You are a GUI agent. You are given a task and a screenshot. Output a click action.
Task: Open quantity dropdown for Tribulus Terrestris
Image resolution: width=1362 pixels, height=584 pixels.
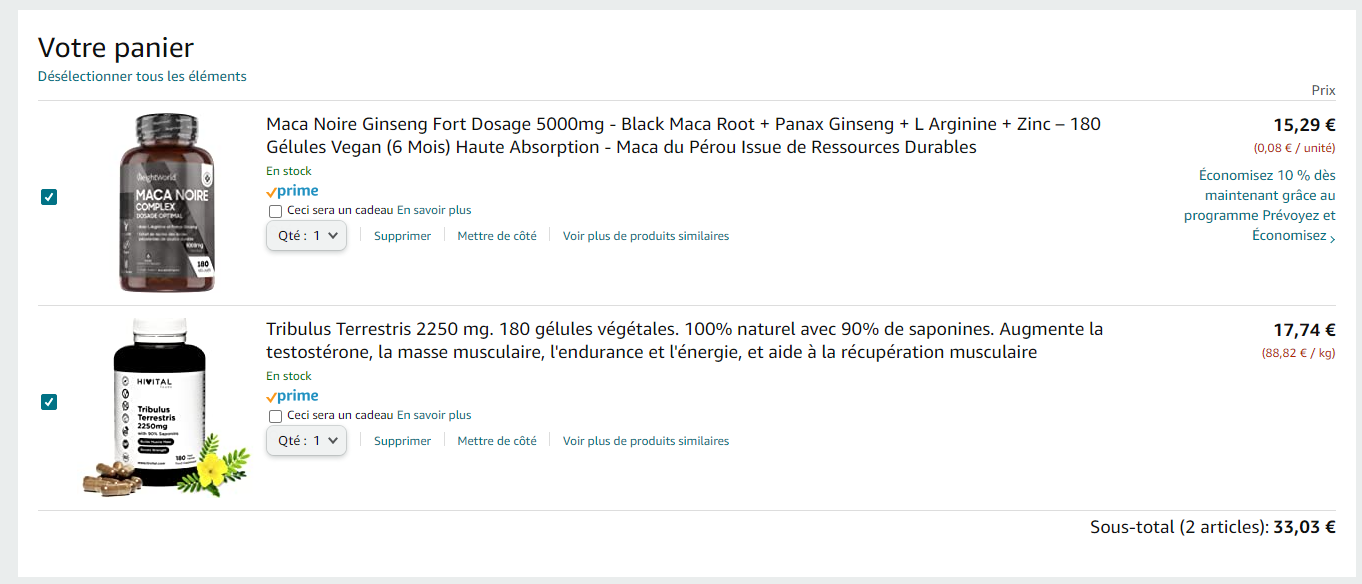point(306,441)
